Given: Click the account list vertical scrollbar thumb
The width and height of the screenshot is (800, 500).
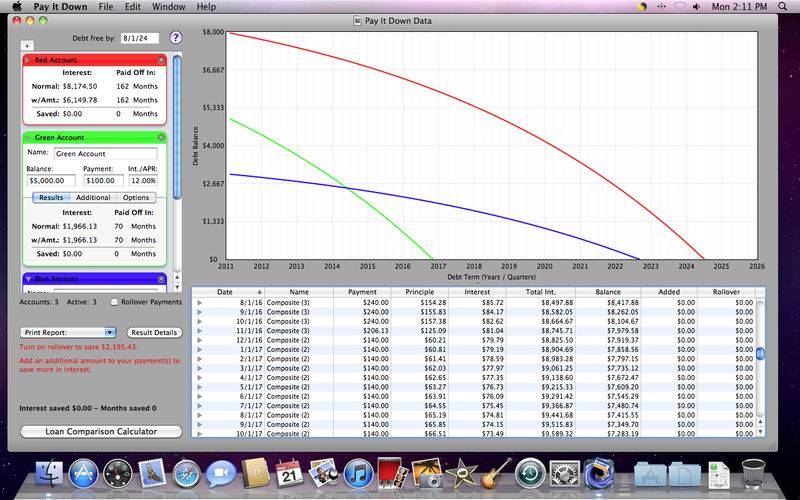Looking at the screenshot, I should tap(177, 127).
